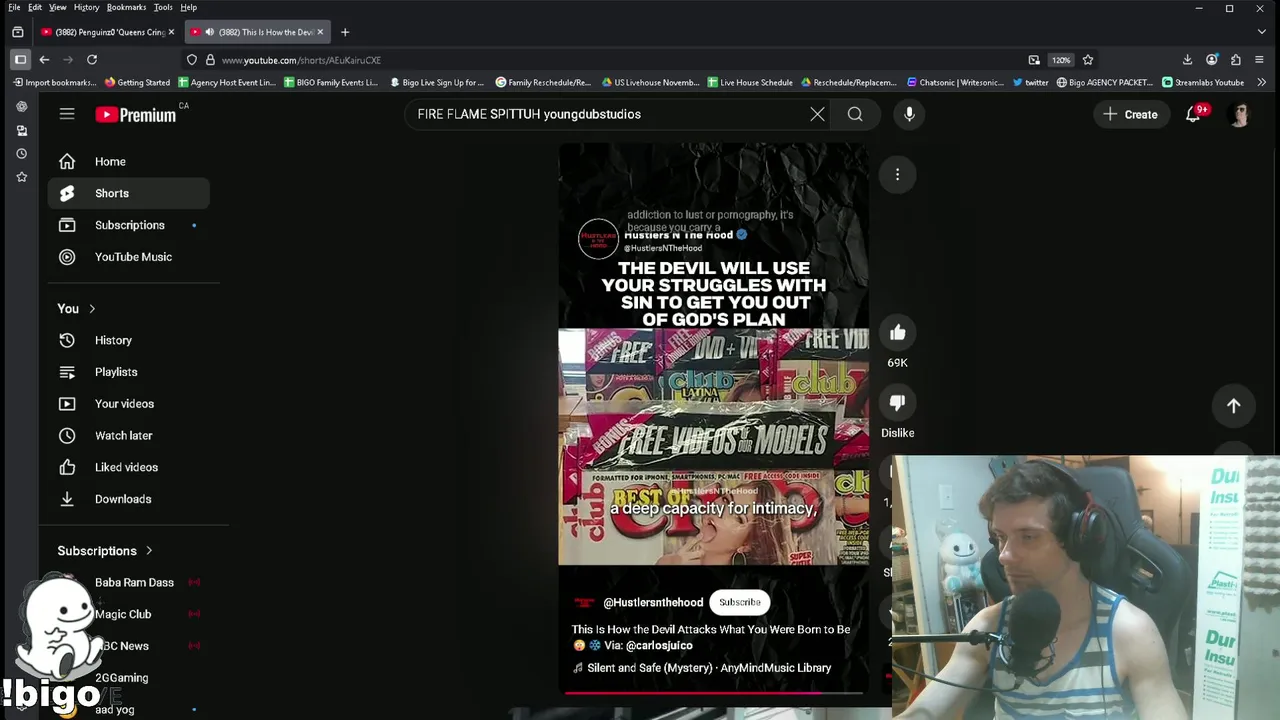The image size is (1280, 720).
Task: Open the Streamlabs Youtube bookmark
Action: click(x=1203, y=82)
